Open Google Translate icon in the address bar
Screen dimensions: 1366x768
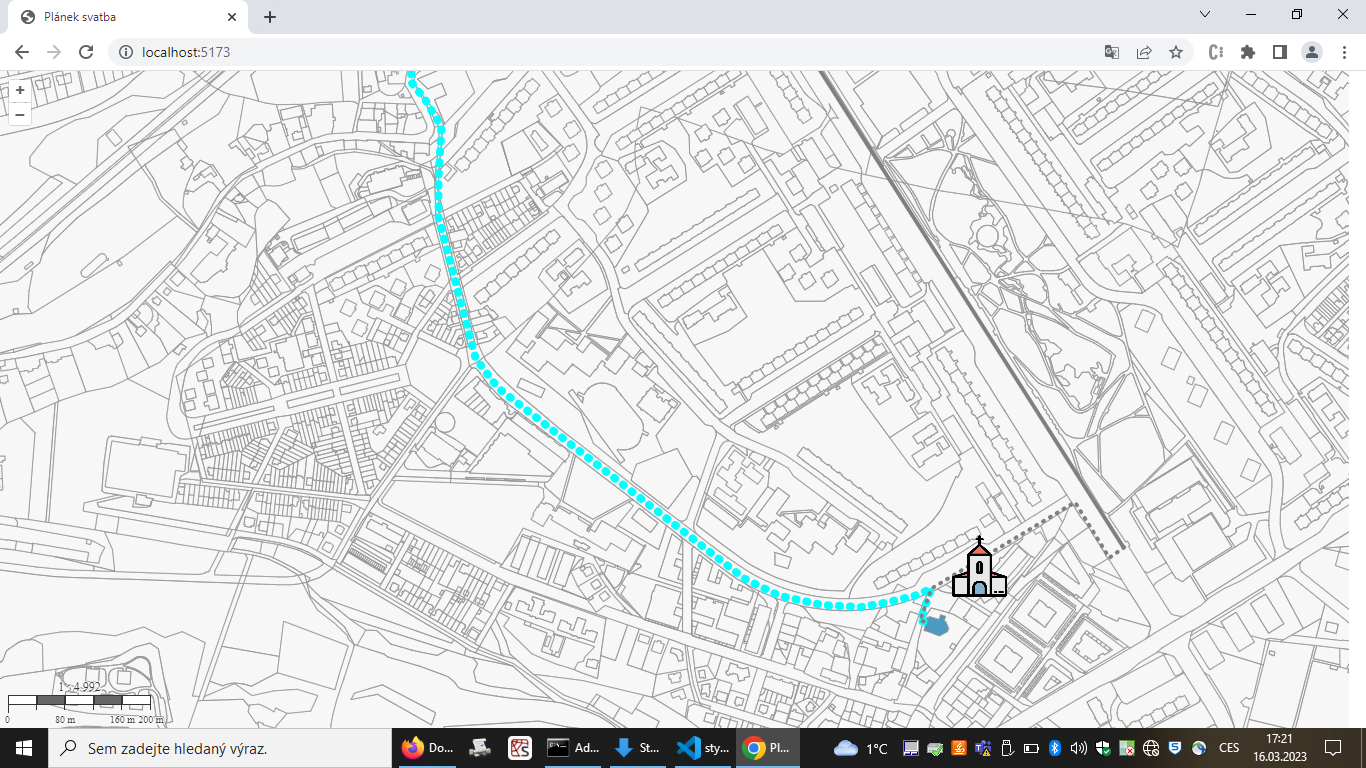coord(1110,51)
